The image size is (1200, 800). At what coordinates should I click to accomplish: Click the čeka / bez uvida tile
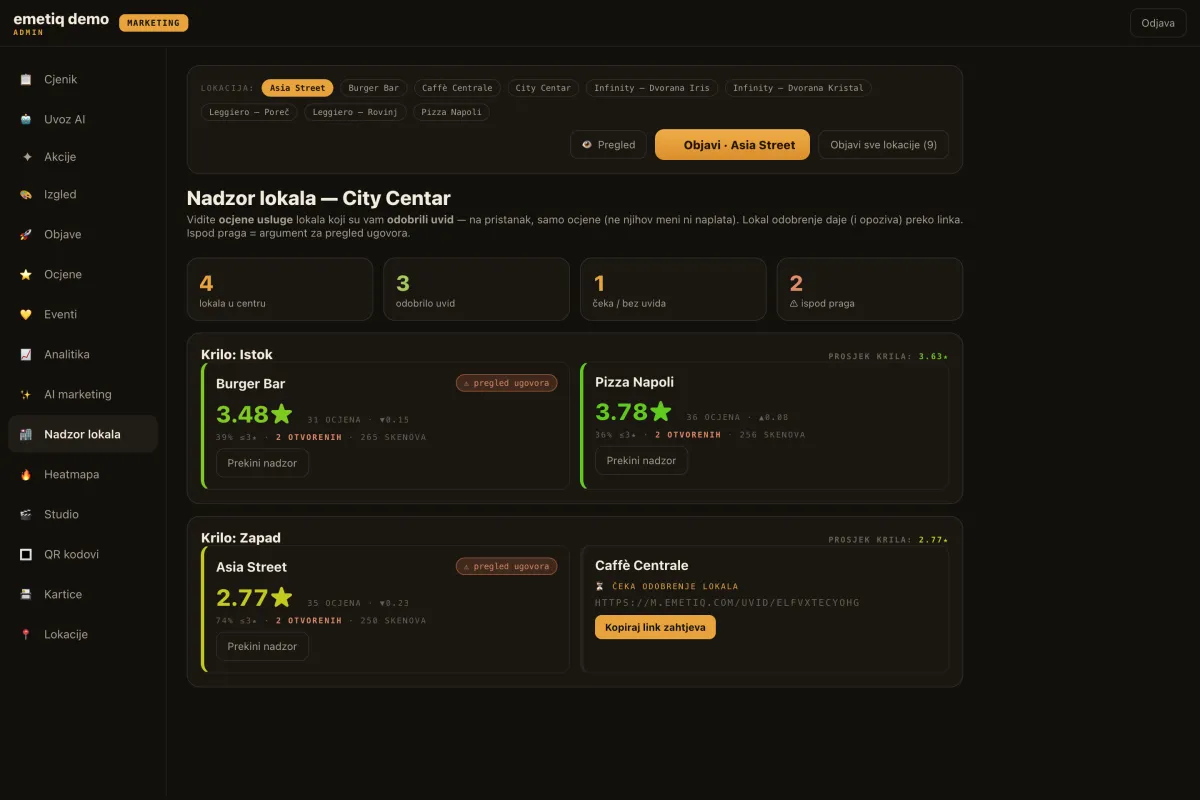[673, 289]
